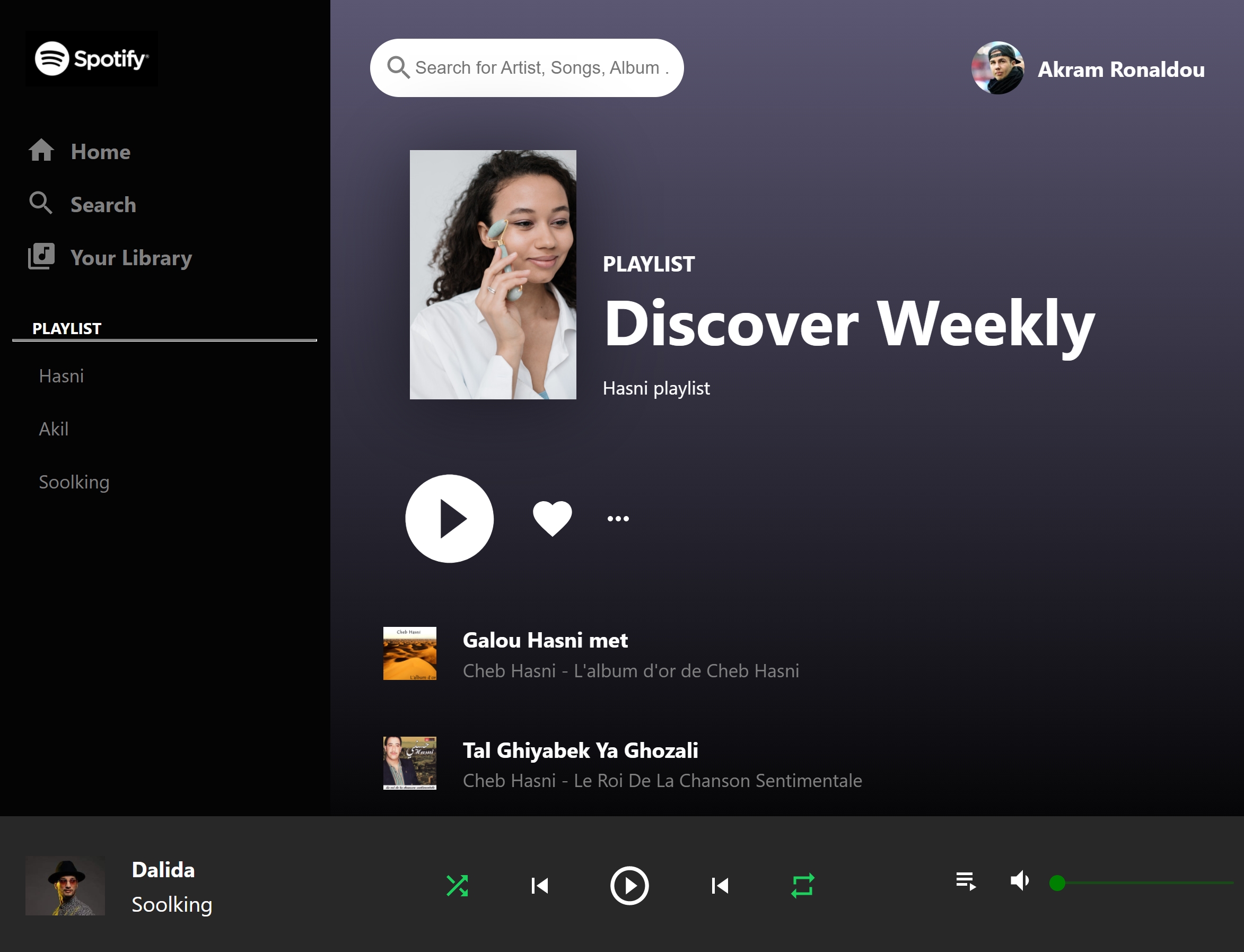The image size is (1244, 952).
Task: Open the Akram Ronaldou profile avatar
Action: (997, 68)
